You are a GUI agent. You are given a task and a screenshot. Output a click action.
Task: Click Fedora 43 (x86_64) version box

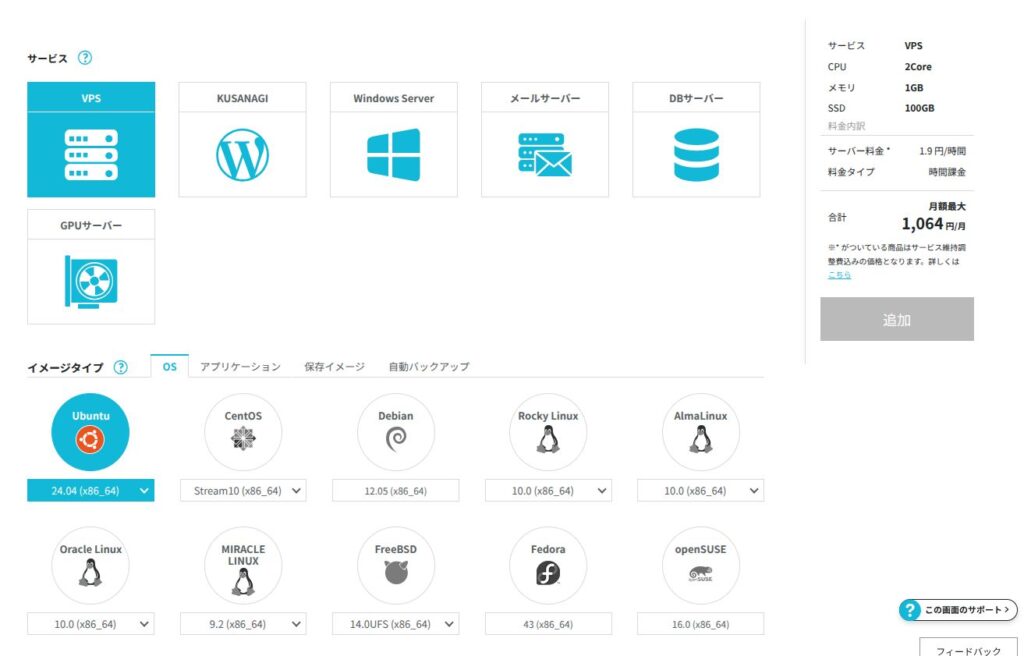548,624
